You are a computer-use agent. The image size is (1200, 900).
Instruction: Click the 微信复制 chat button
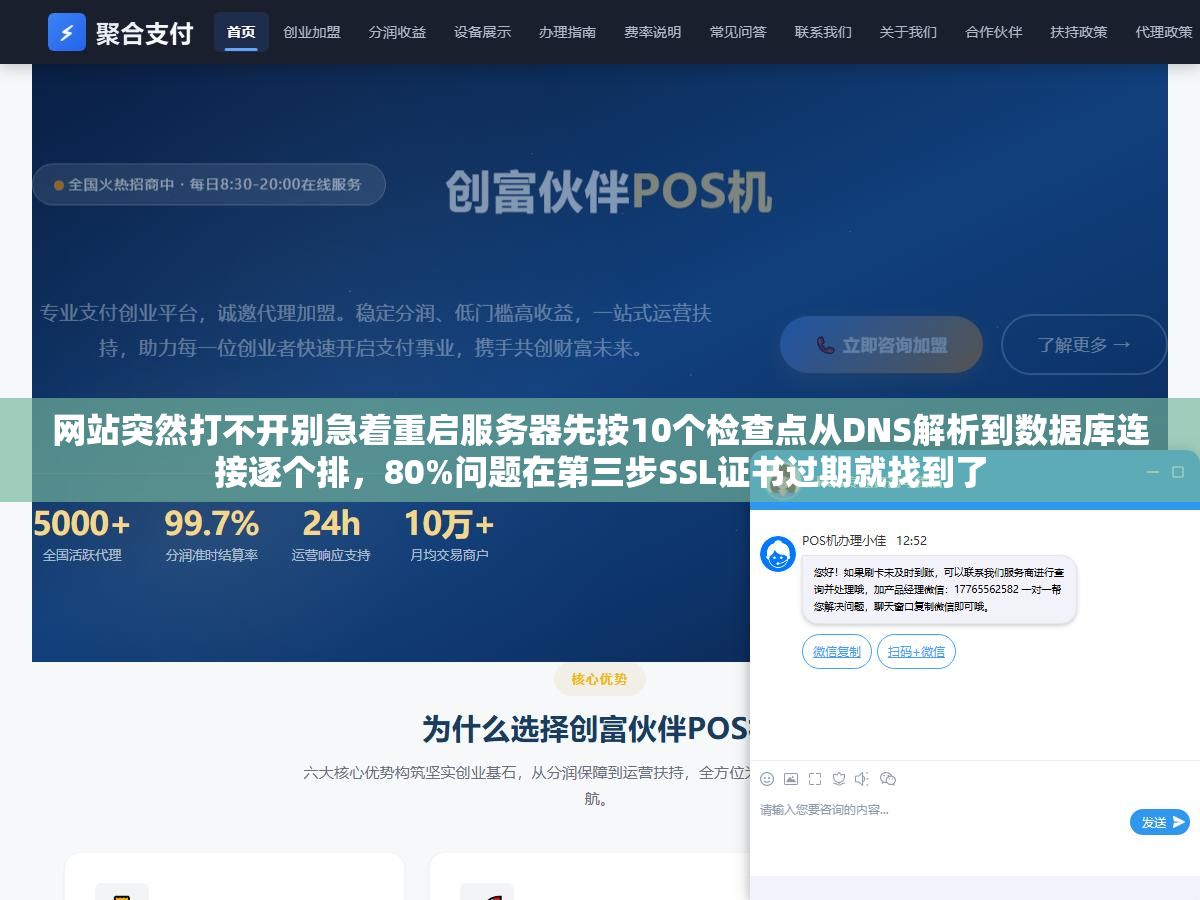pyautogui.click(x=837, y=652)
